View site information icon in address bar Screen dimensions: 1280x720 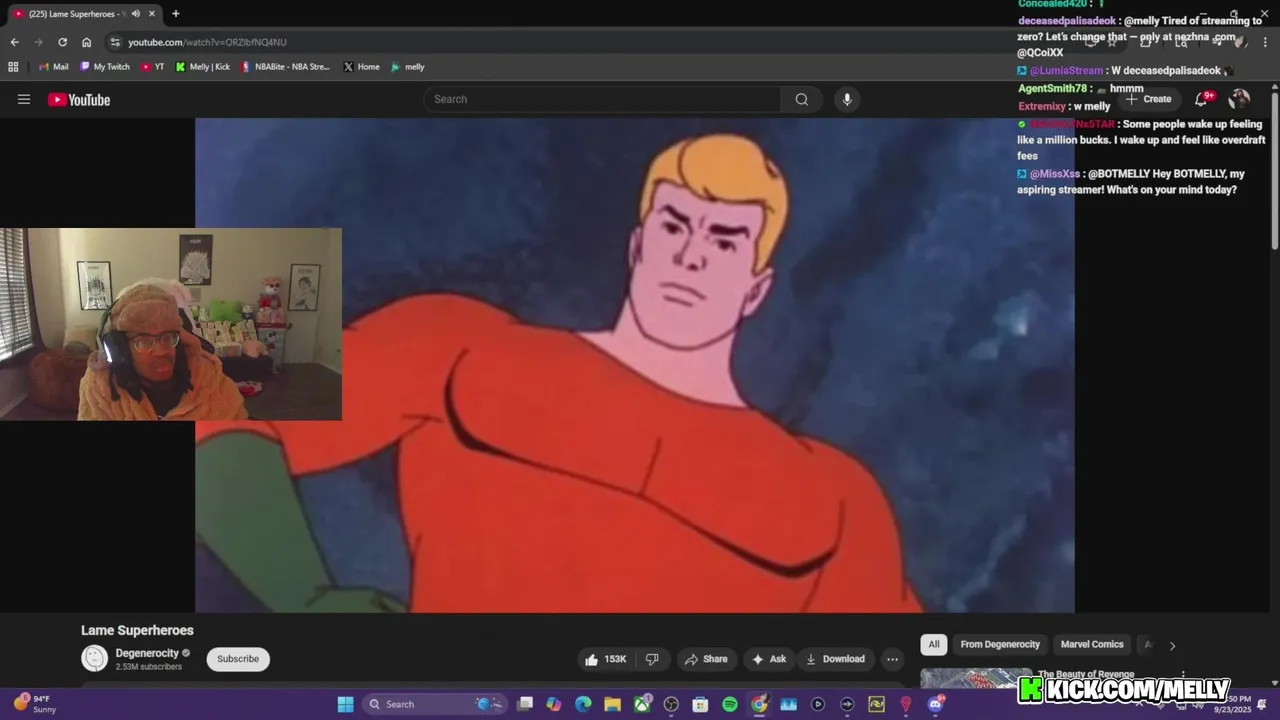tap(115, 42)
